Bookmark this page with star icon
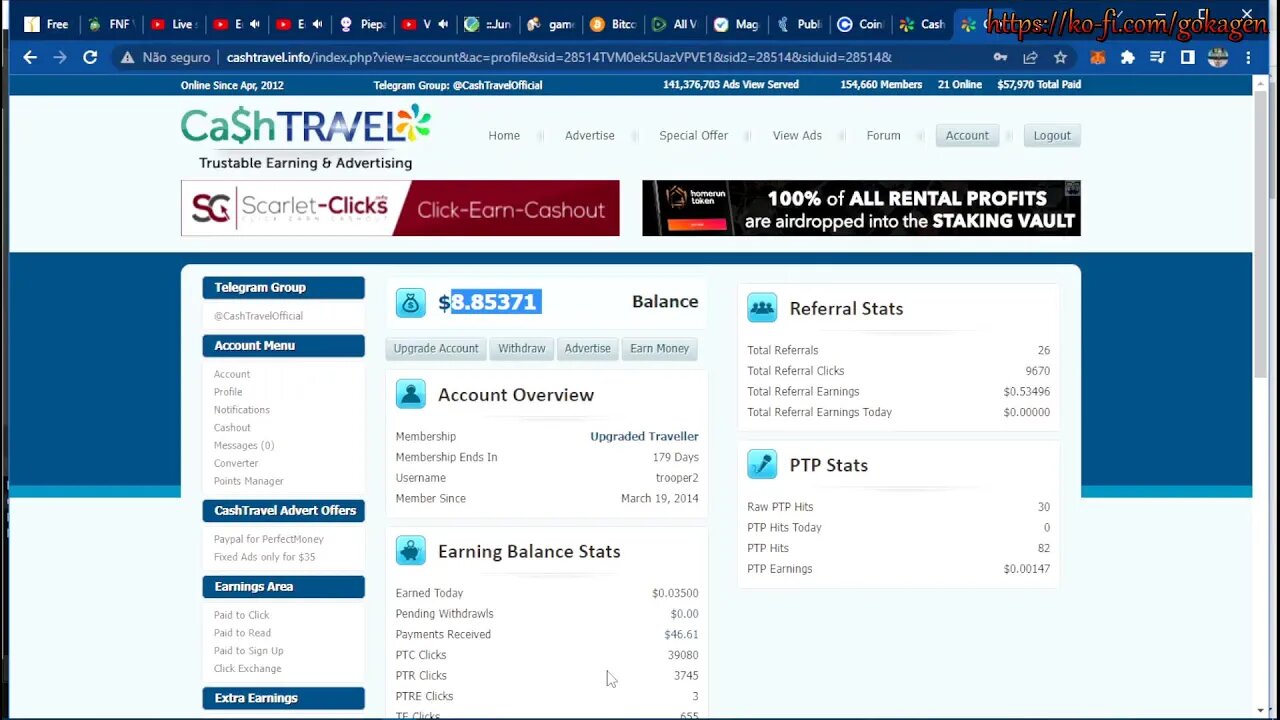Screen dimensions: 1280x720 tap(1060, 58)
